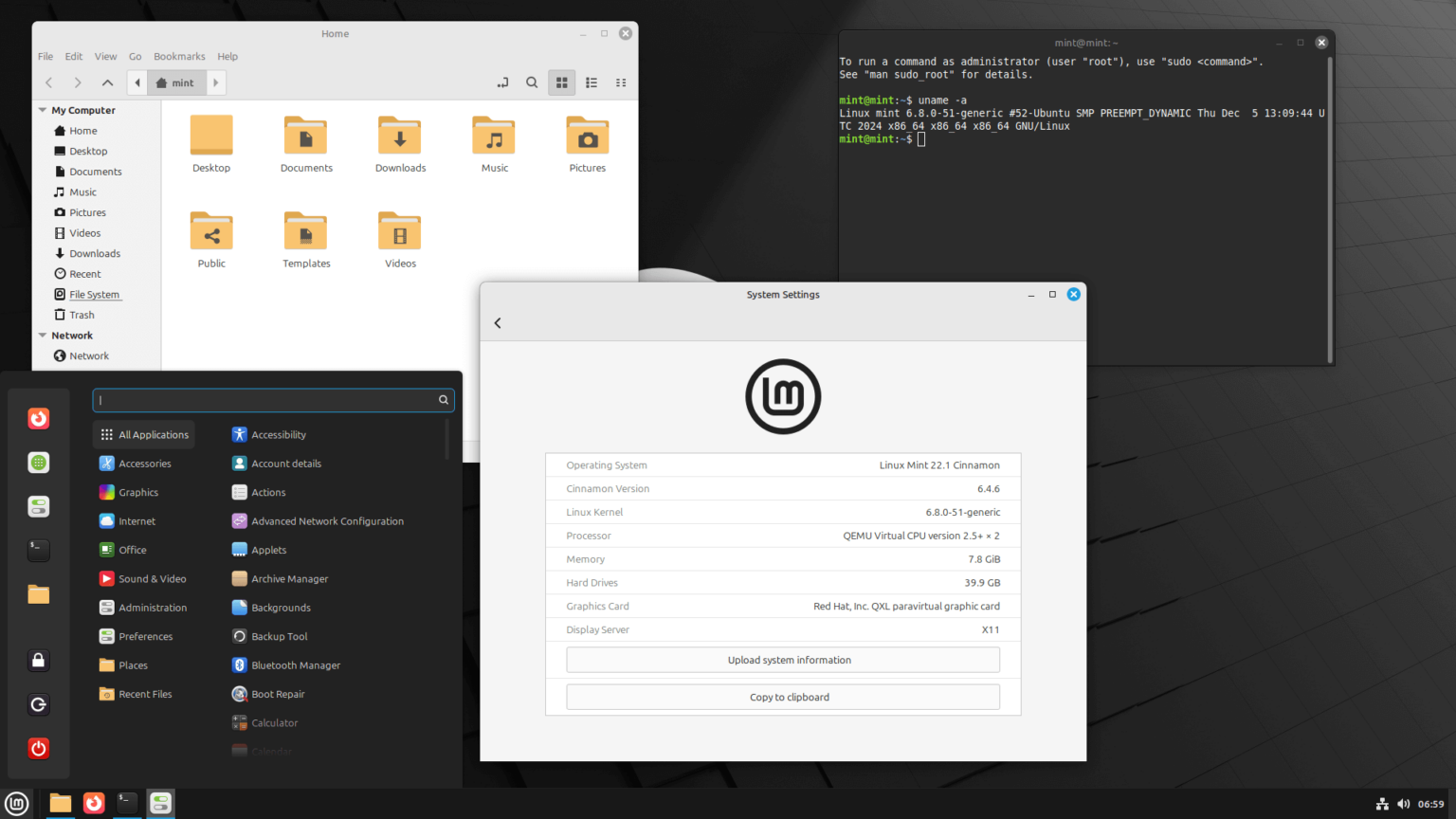The width and height of the screenshot is (1456, 819).
Task: Switch to list view in the file manager
Action: tap(591, 82)
